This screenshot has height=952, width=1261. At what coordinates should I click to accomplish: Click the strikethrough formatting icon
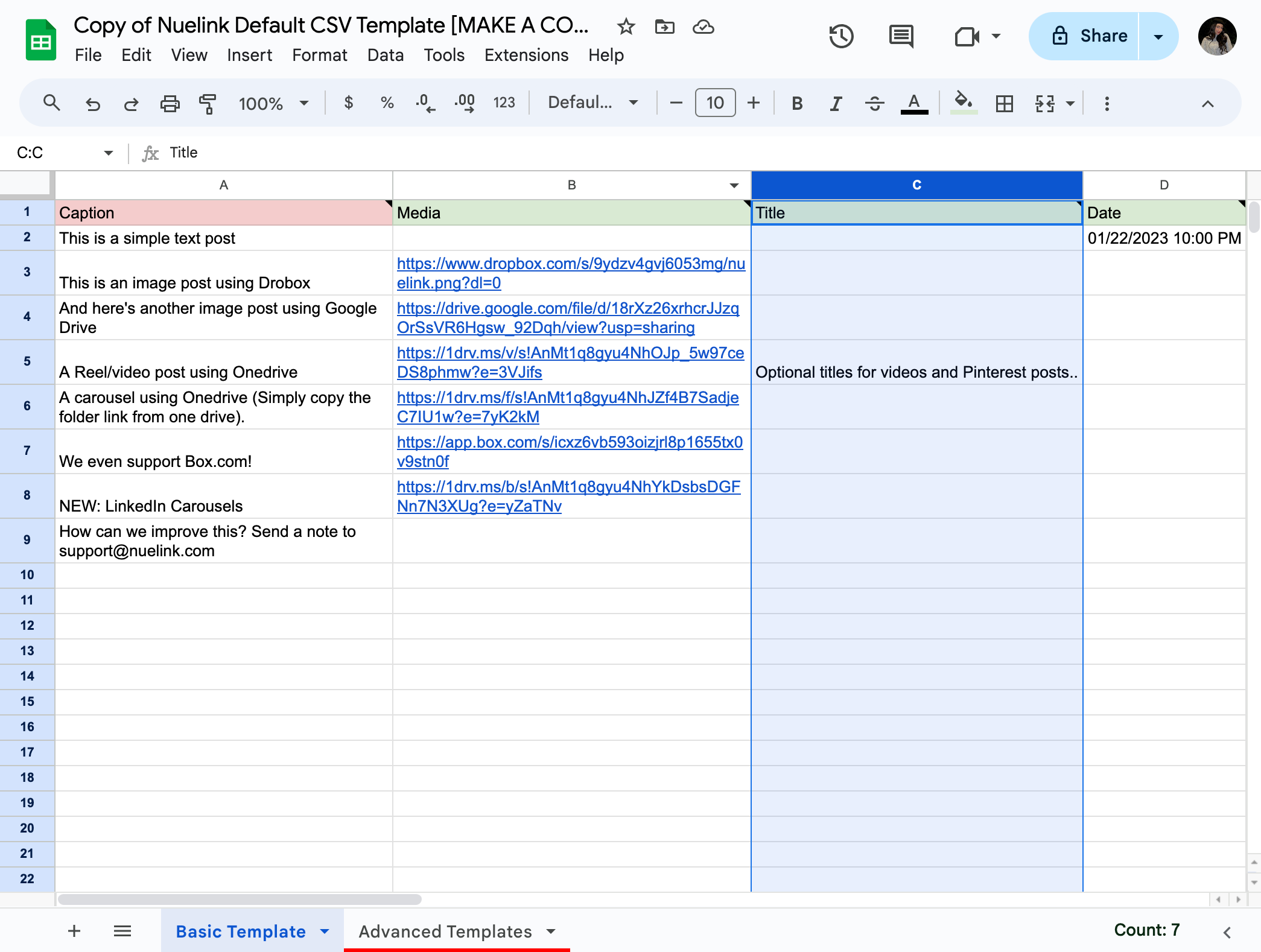point(873,104)
